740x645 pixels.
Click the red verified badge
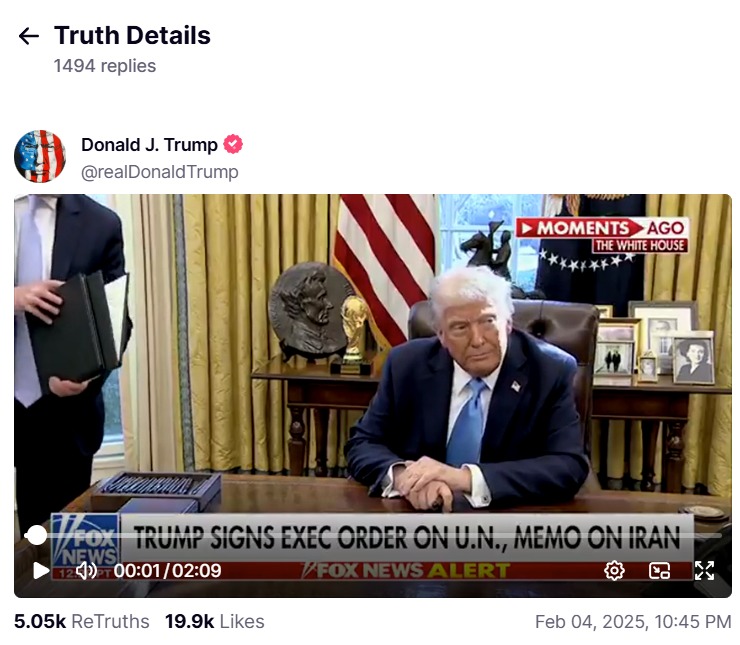click(233, 144)
